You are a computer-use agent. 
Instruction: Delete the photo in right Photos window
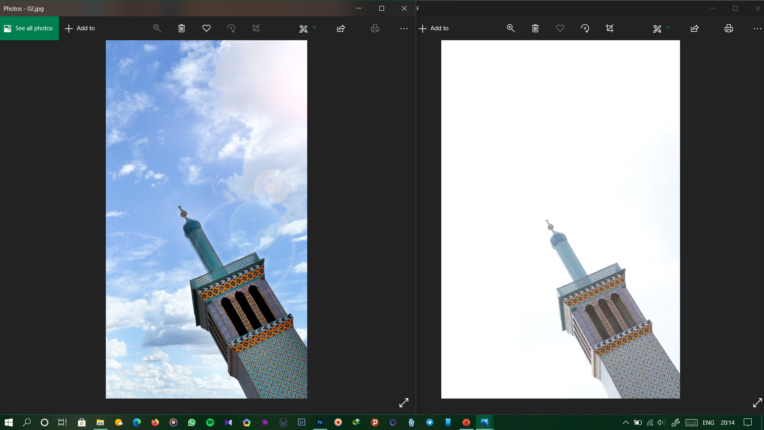coord(535,28)
